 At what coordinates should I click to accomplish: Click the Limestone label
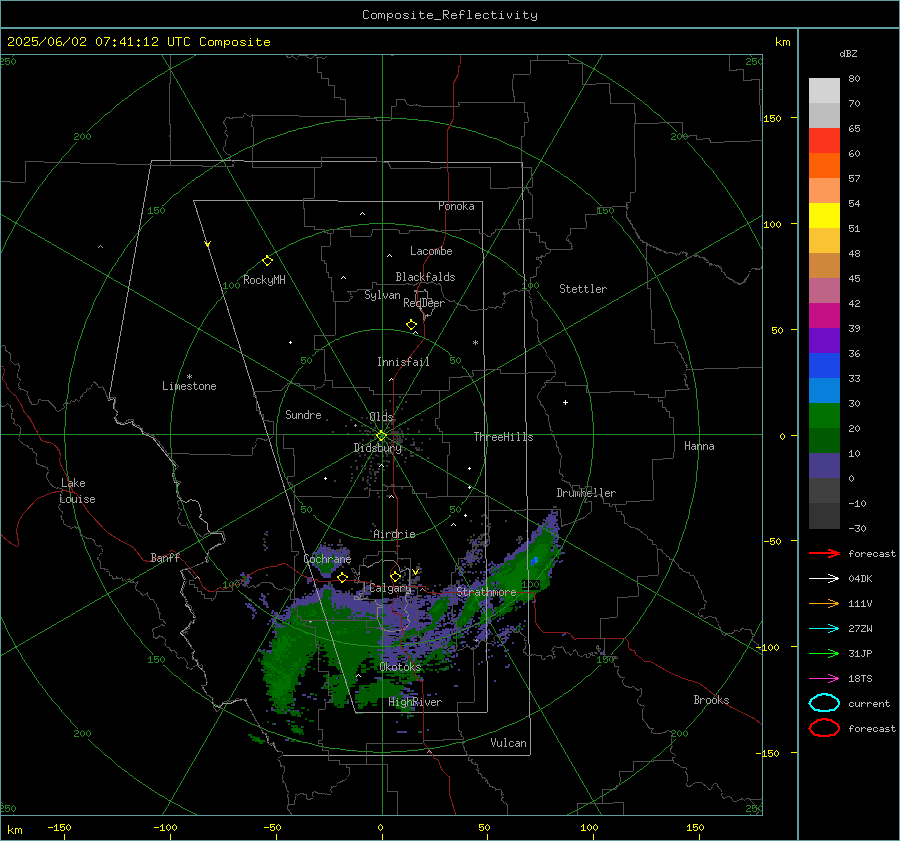click(x=189, y=386)
